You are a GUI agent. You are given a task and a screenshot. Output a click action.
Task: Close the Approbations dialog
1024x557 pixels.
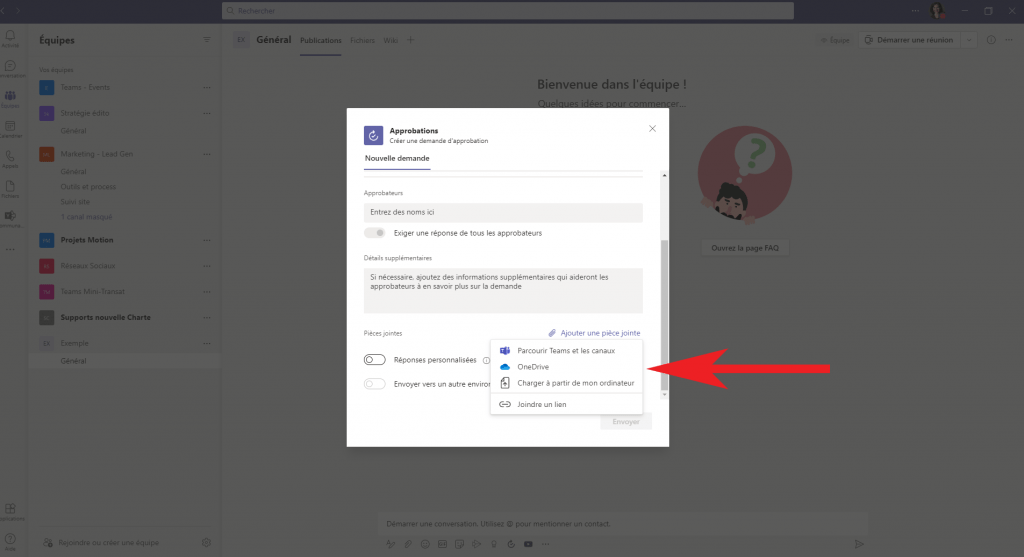click(x=652, y=129)
